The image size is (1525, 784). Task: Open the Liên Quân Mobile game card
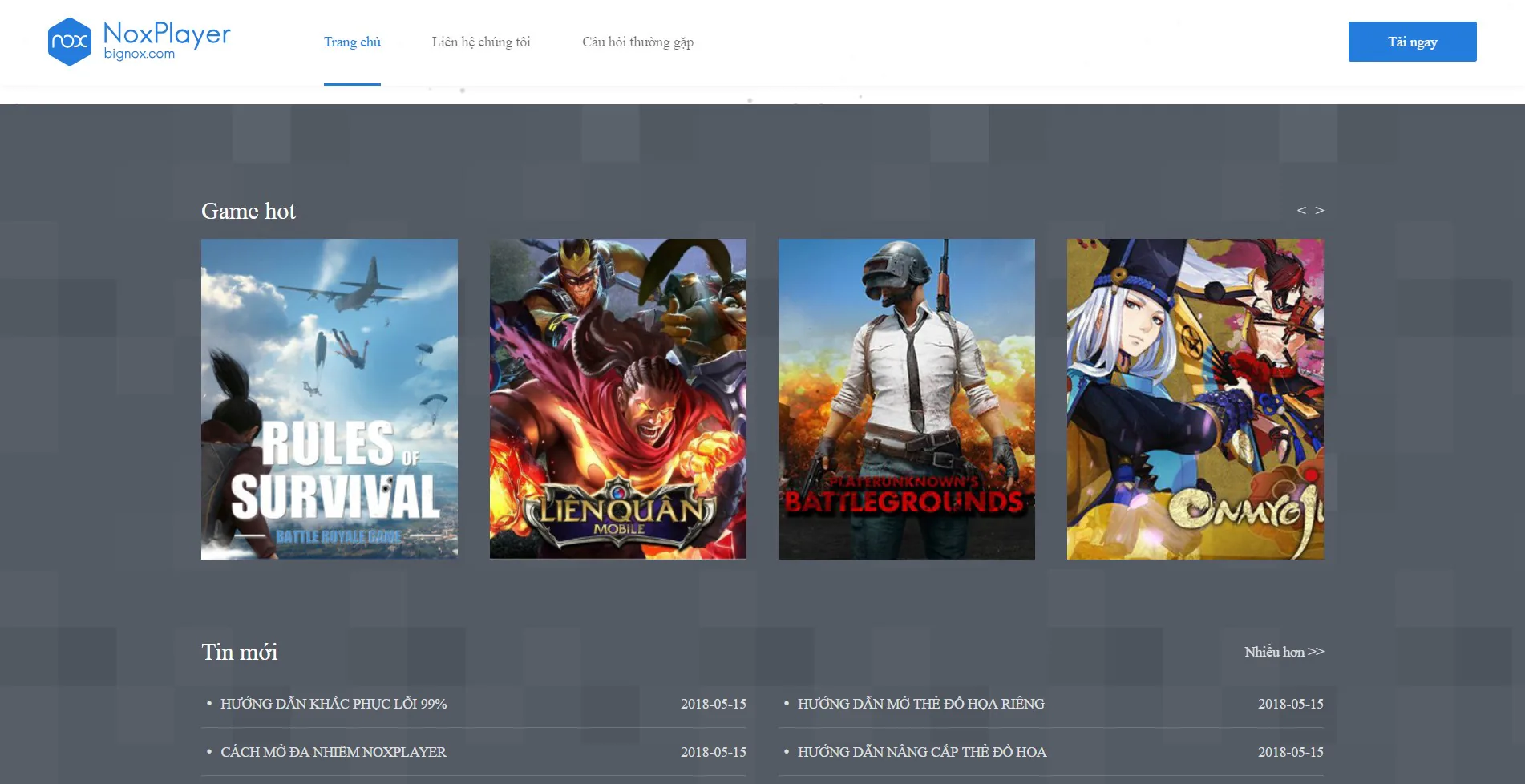tap(618, 398)
